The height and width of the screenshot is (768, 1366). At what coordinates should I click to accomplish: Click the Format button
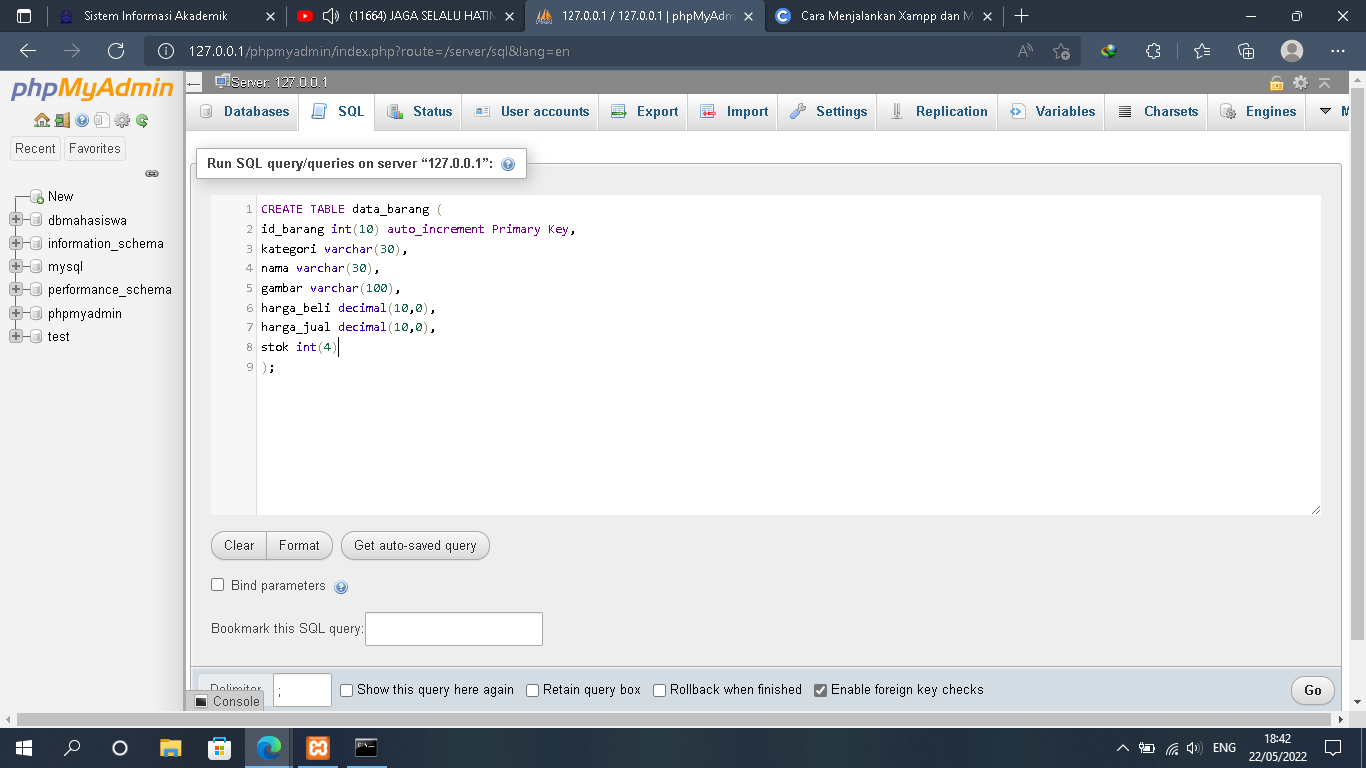299,546
